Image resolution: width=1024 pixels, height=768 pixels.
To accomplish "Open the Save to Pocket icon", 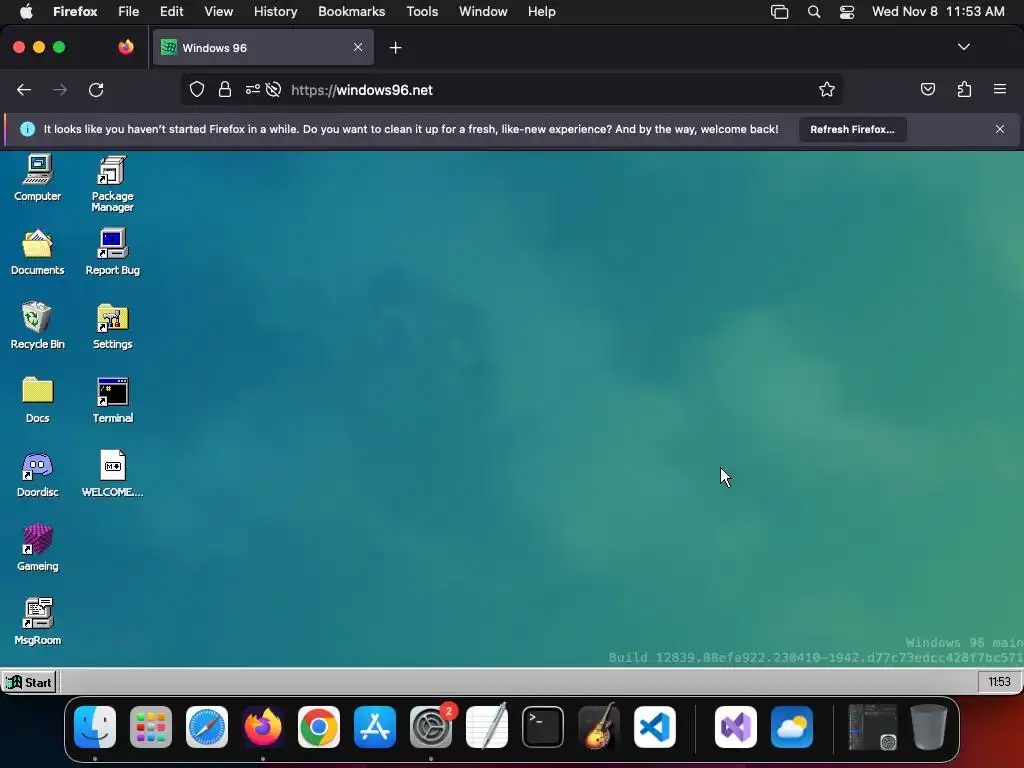I will point(927,89).
